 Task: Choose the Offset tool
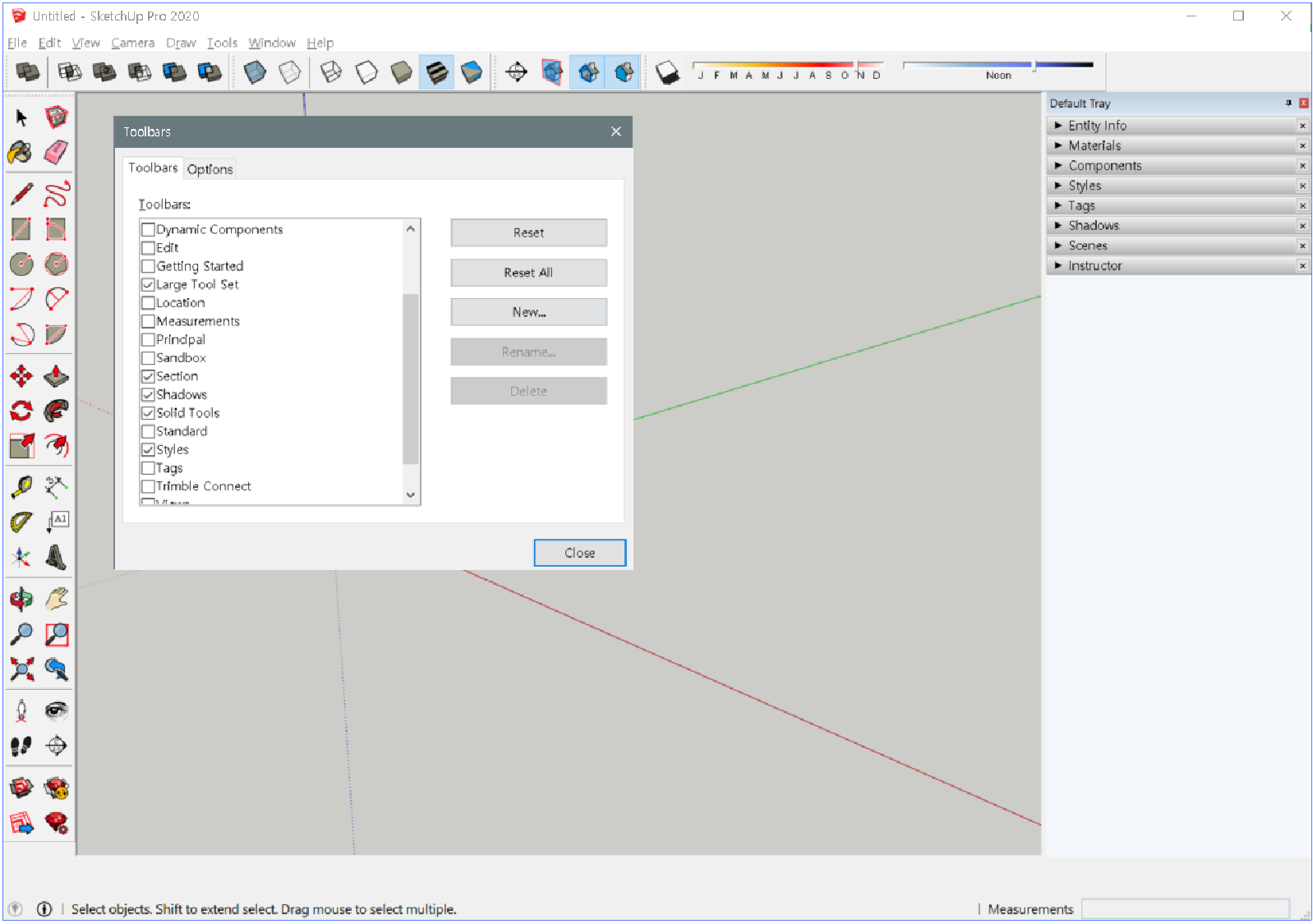tap(56, 446)
